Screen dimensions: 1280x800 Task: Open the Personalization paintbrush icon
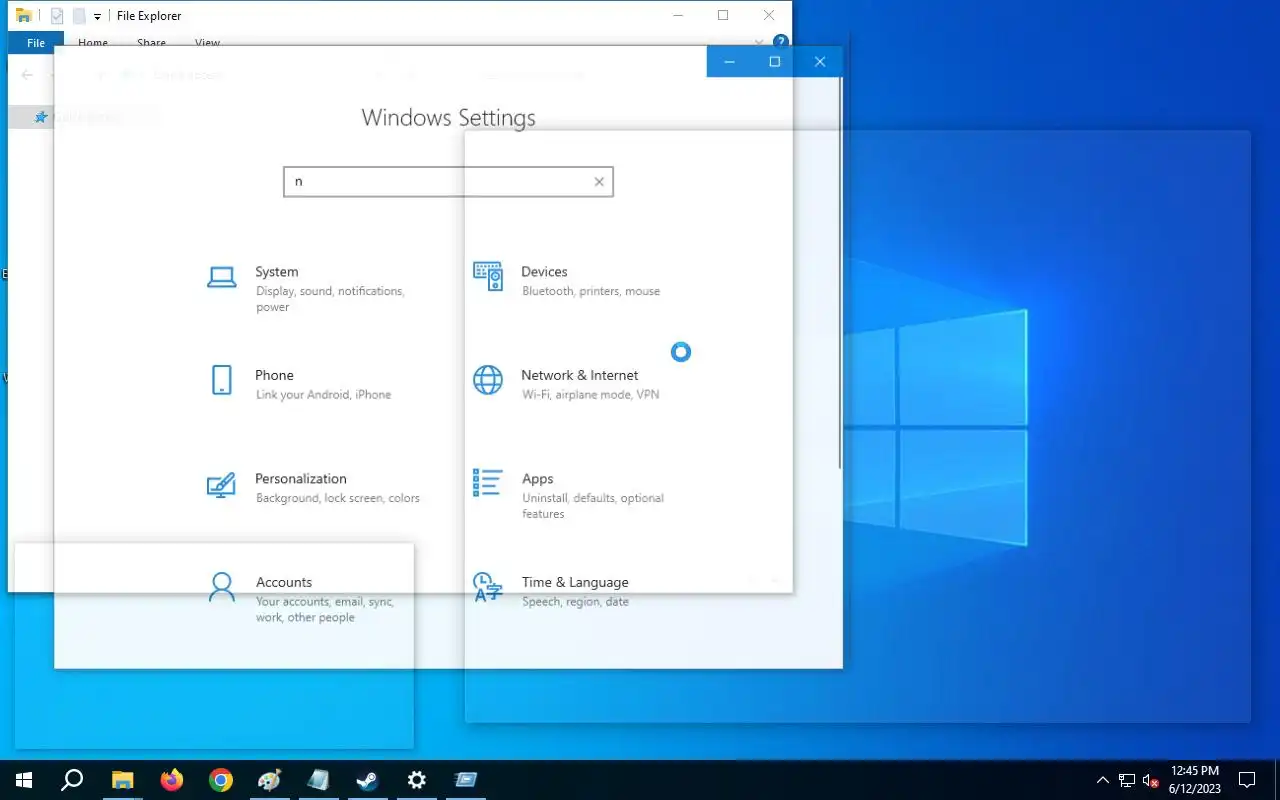pos(221,486)
